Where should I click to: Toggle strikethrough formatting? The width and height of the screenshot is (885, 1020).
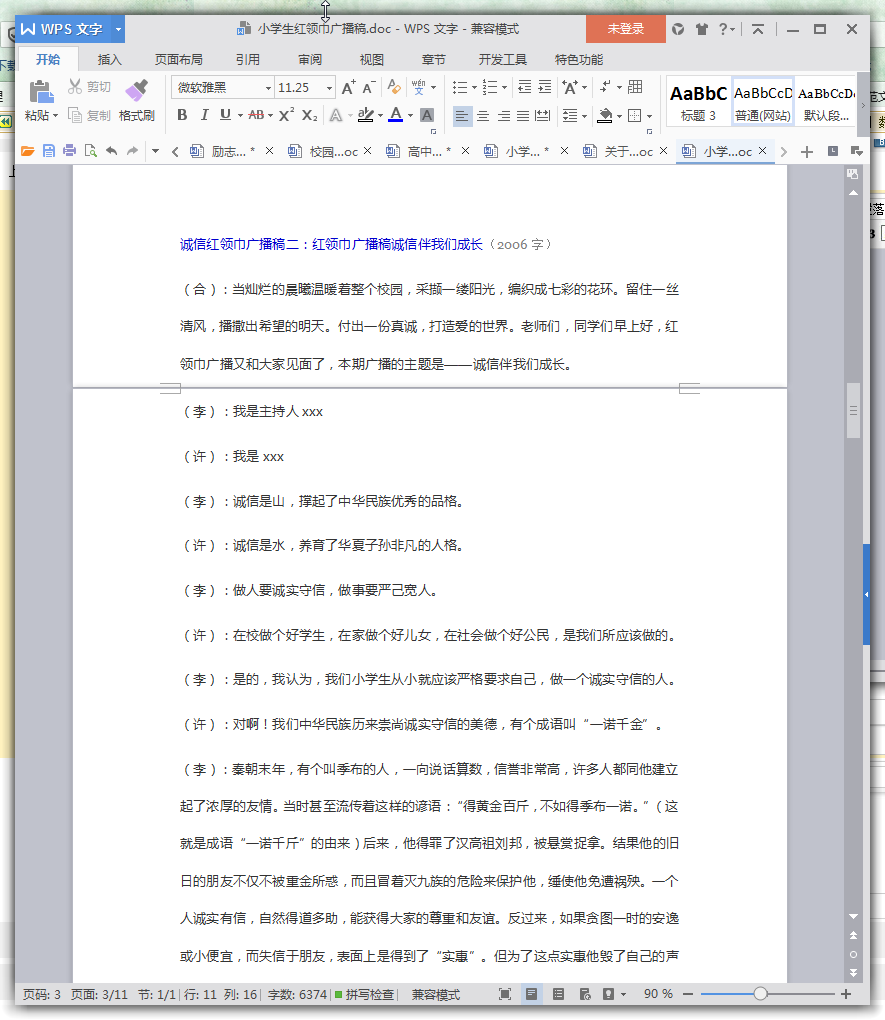point(256,115)
